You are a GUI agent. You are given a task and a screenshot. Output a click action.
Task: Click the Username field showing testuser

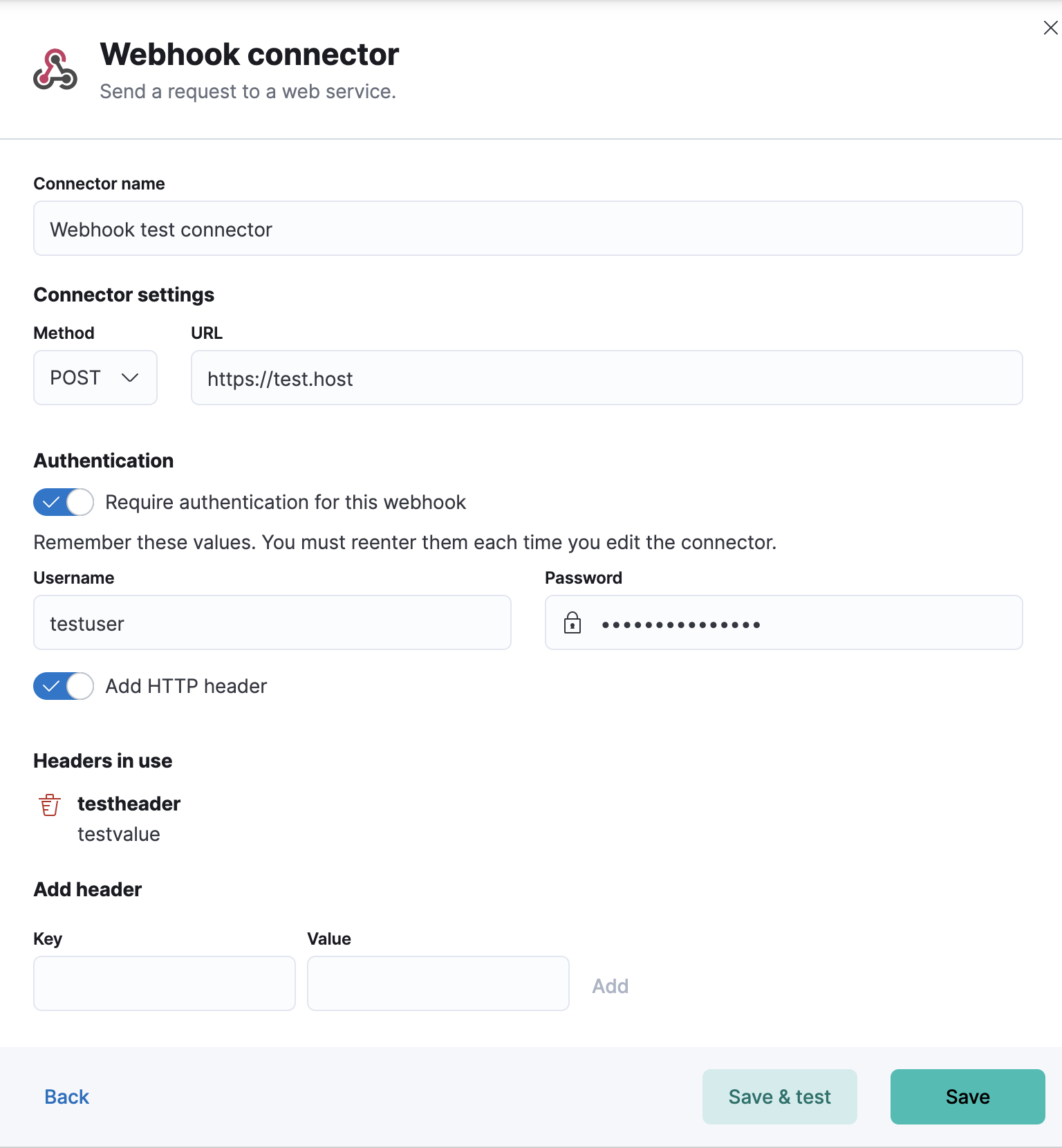[x=272, y=622]
